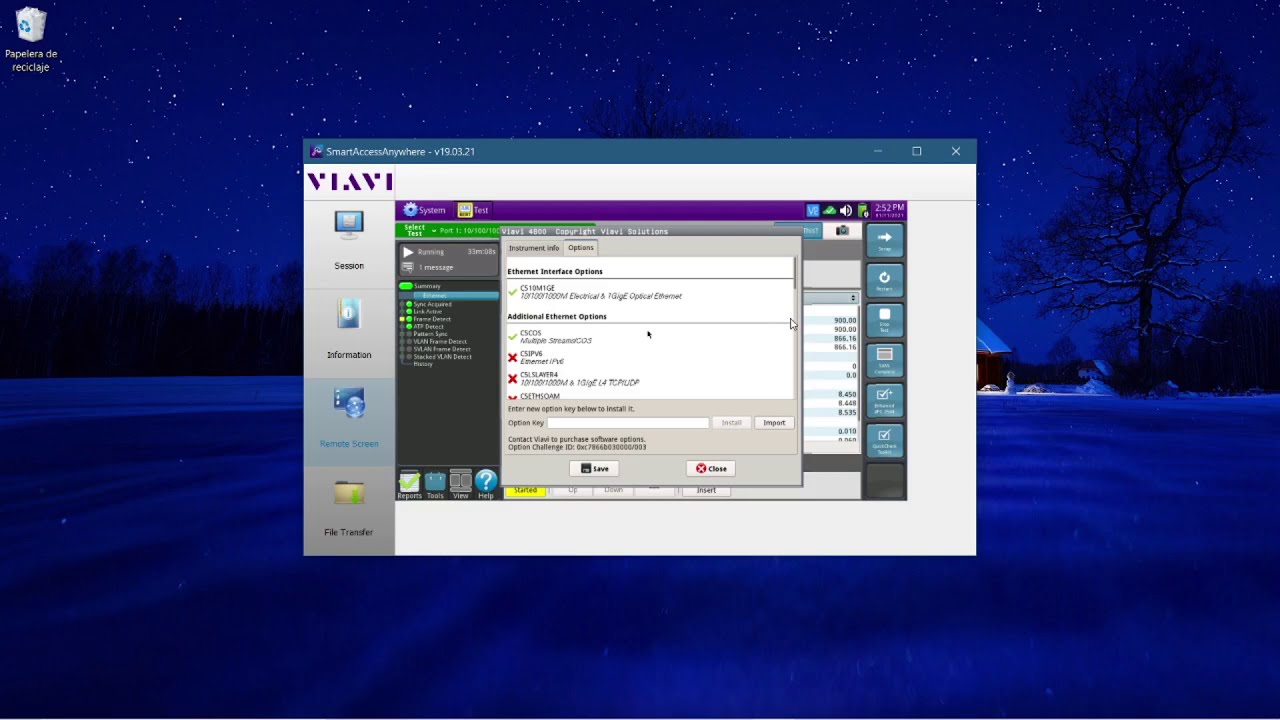
Task: Click the Stop Test button
Action: (x=884, y=320)
